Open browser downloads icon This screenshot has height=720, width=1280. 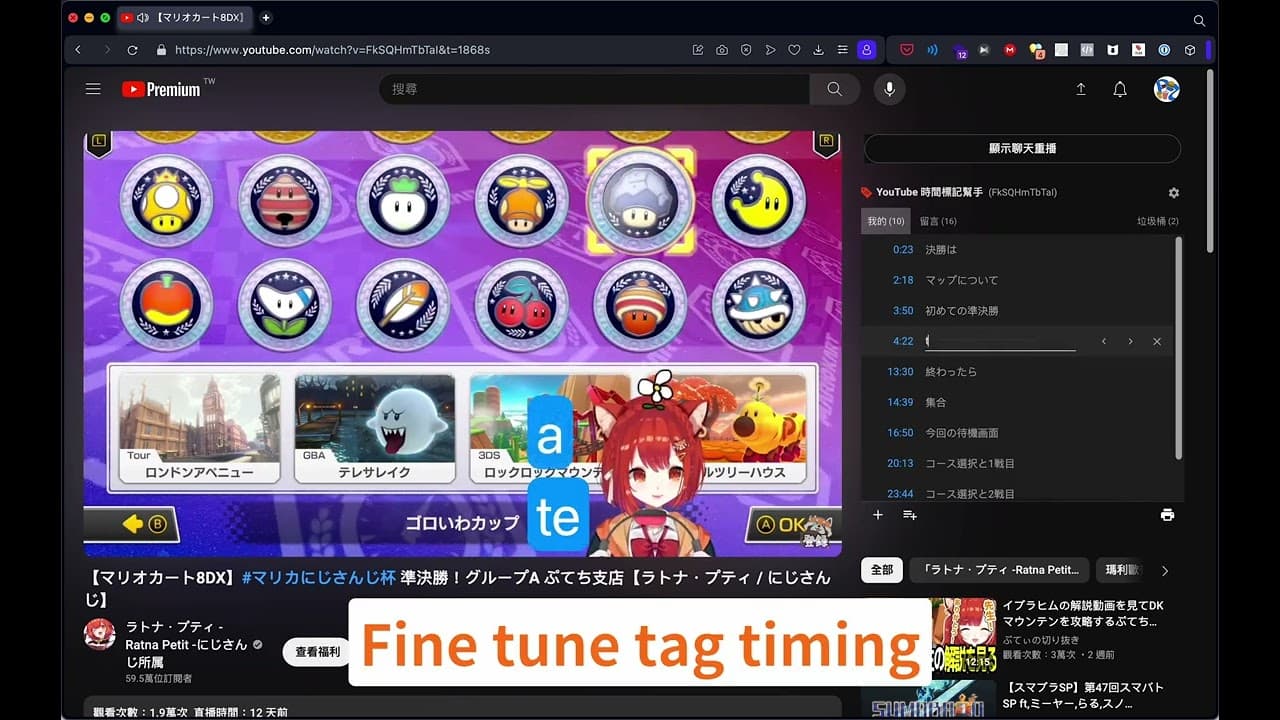[818, 49]
